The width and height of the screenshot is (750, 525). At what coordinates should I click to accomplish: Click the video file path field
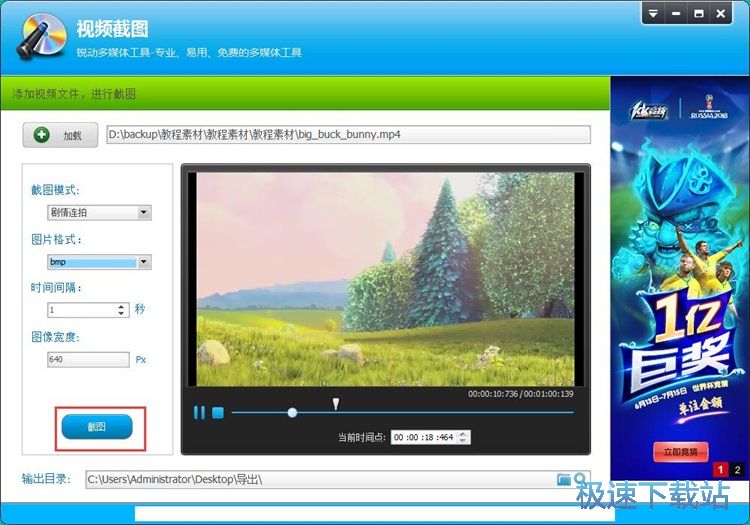348,134
